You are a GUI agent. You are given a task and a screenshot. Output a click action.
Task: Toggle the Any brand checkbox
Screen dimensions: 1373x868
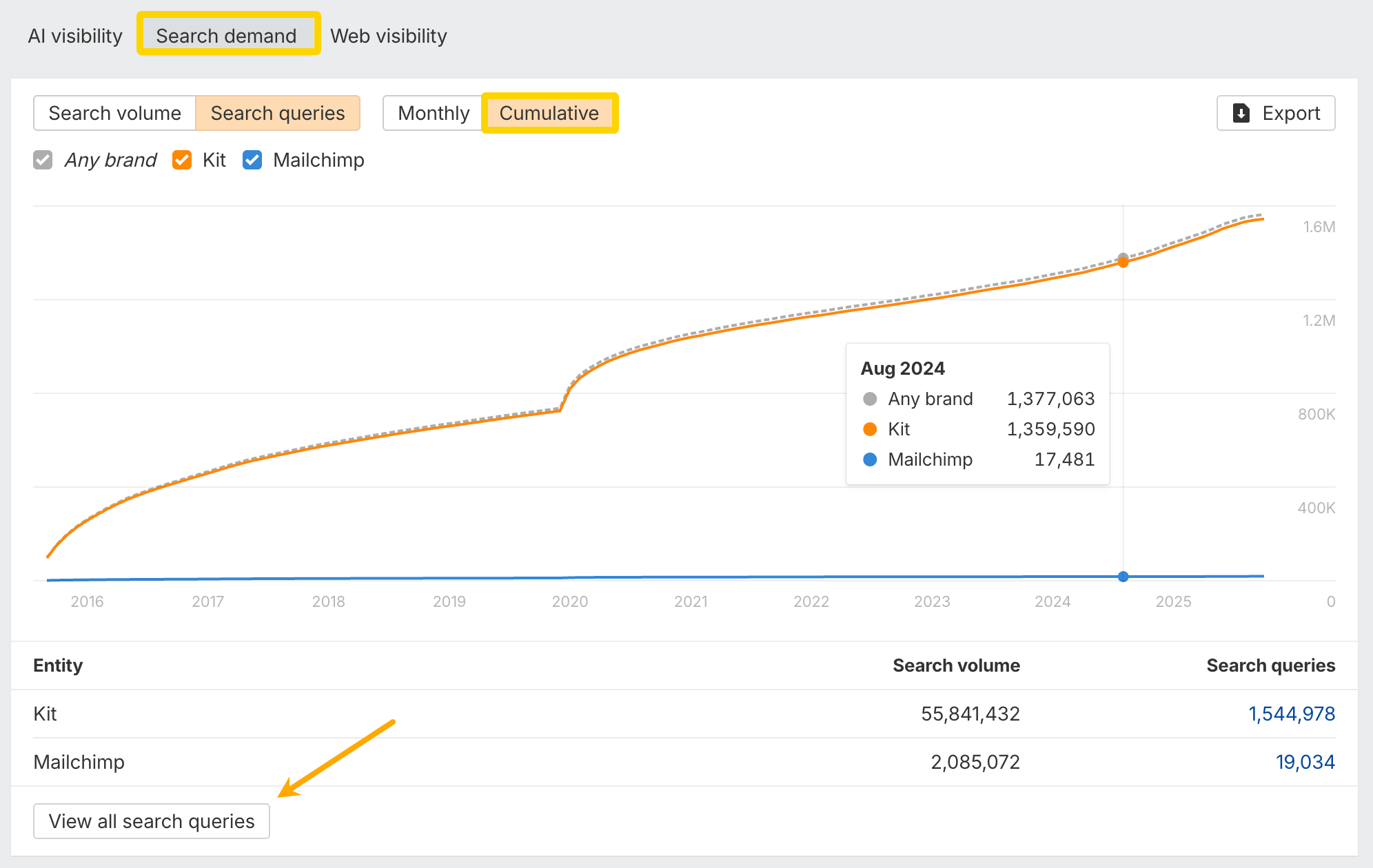click(43, 160)
